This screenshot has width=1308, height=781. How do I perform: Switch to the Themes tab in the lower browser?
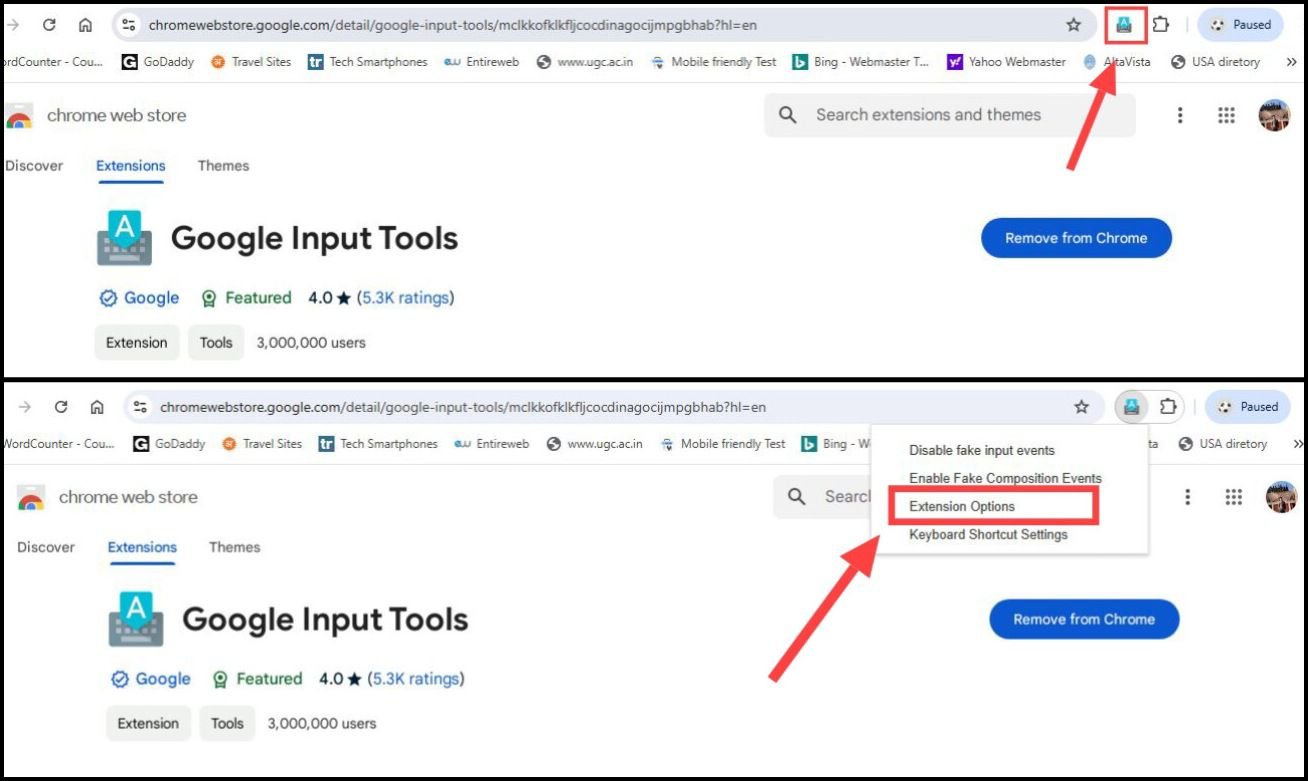click(234, 548)
